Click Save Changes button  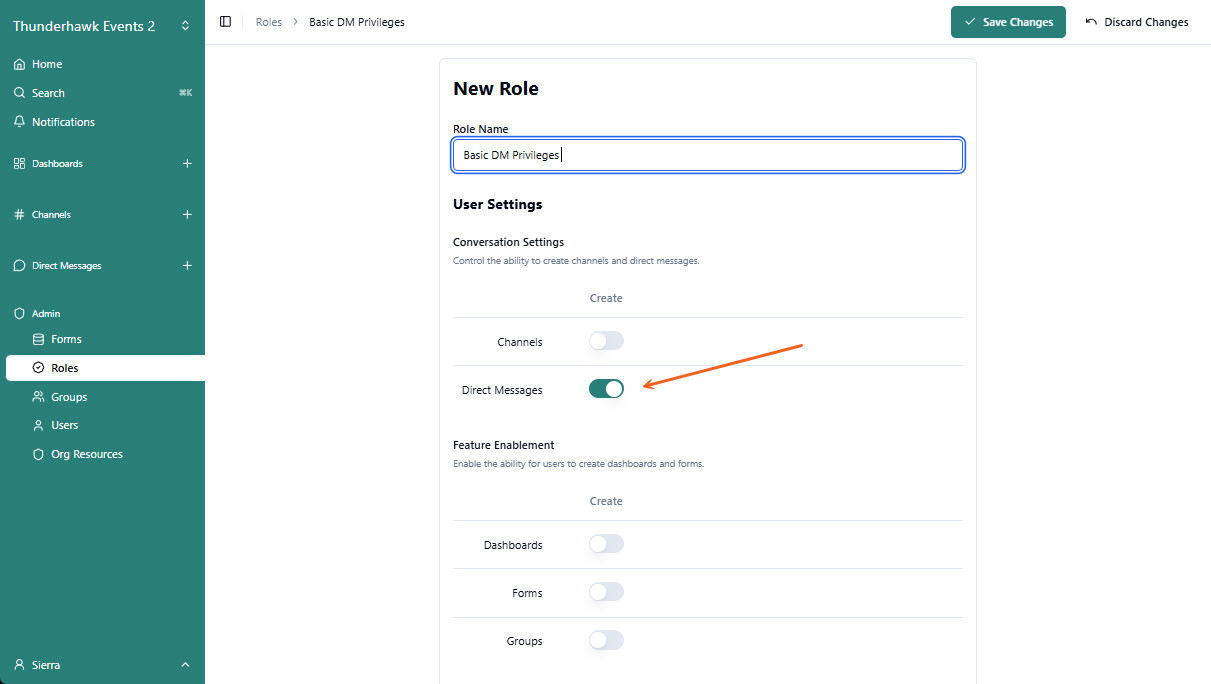click(x=1008, y=22)
